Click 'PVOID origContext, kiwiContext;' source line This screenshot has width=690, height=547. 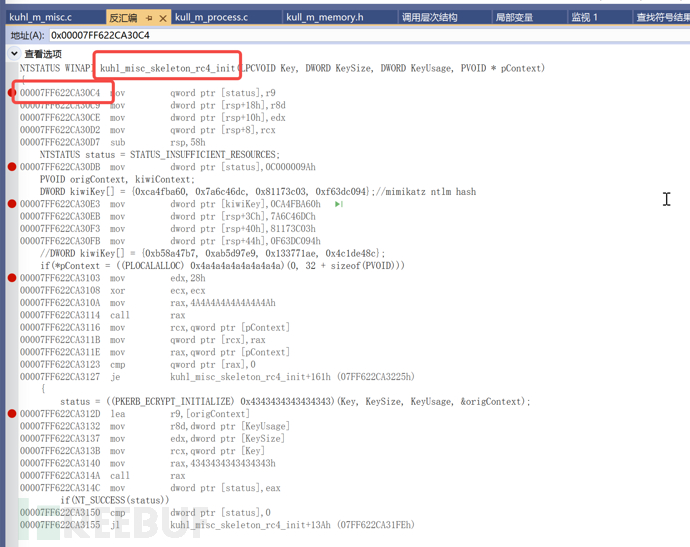pyautogui.click(x=117, y=179)
